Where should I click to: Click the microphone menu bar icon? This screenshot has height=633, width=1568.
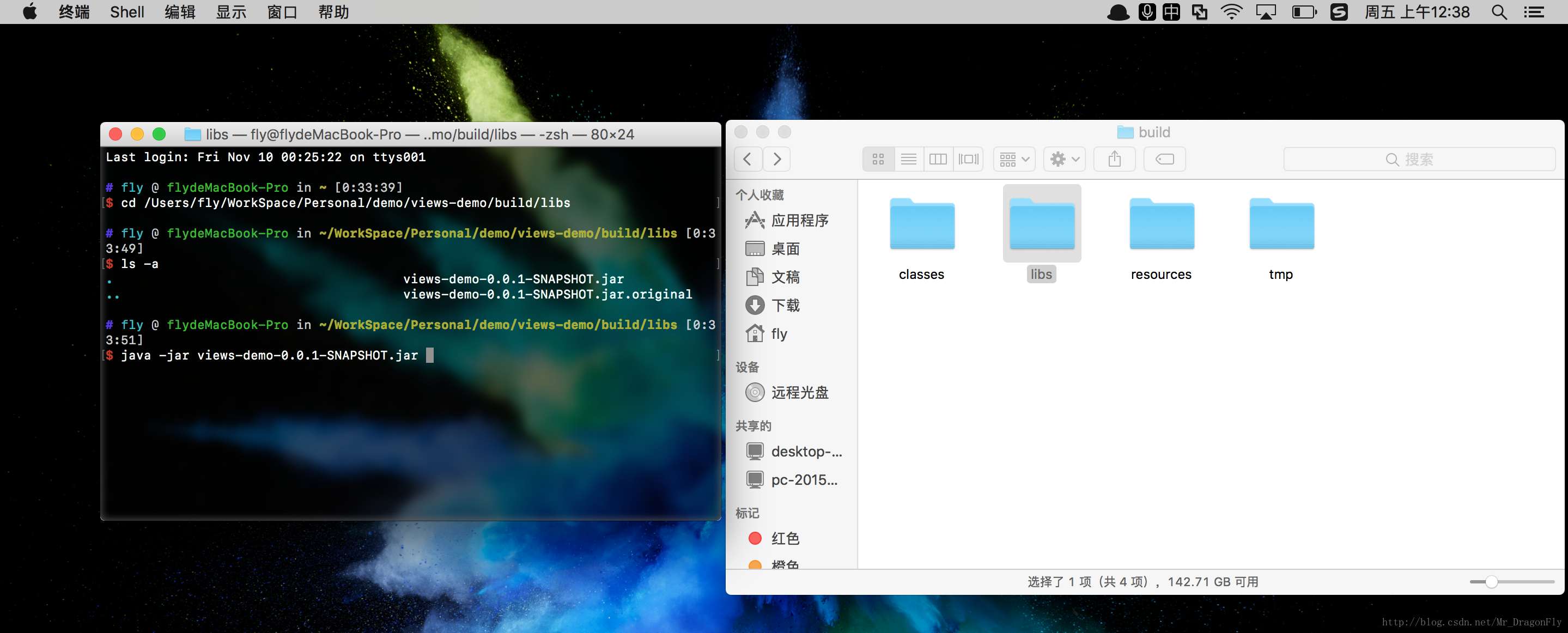(x=1147, y=12)
